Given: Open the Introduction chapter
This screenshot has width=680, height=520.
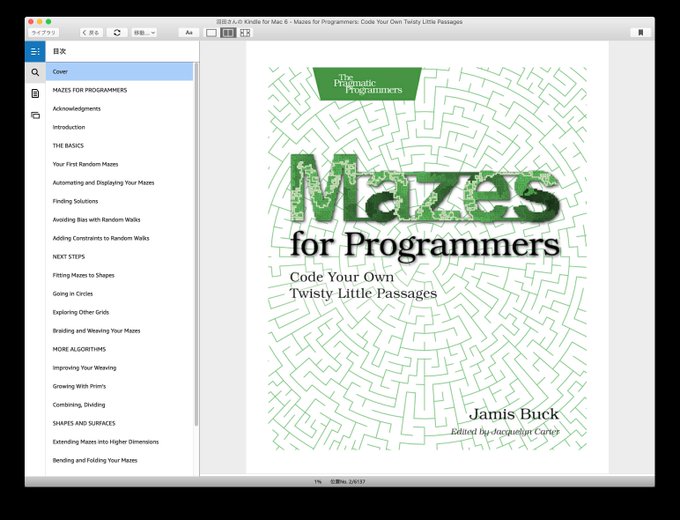Looking at the screenshot, I should click(120, 127).
